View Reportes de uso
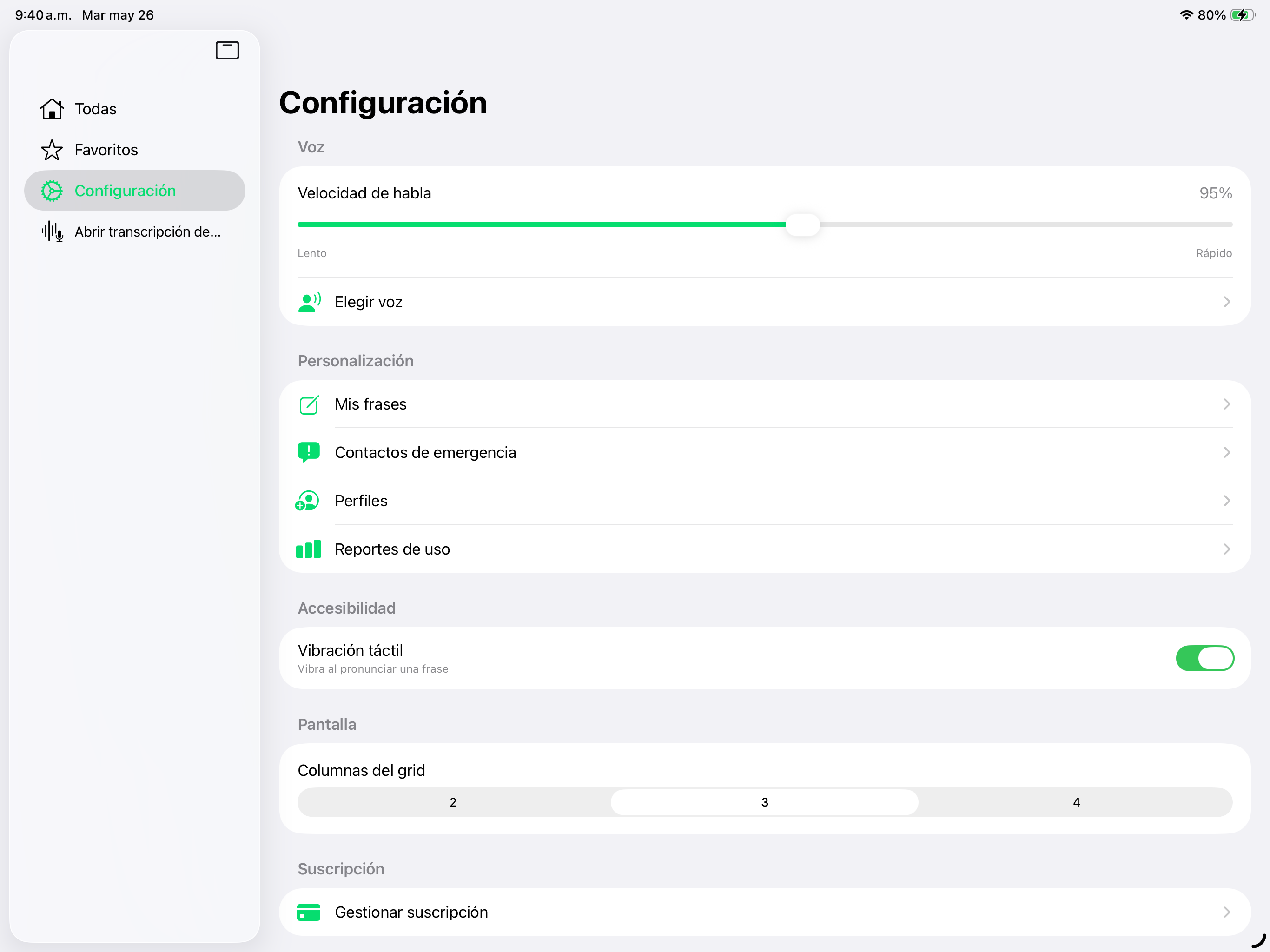Image resolution: width=1270 pixels, height=952 pixels. 765,549
